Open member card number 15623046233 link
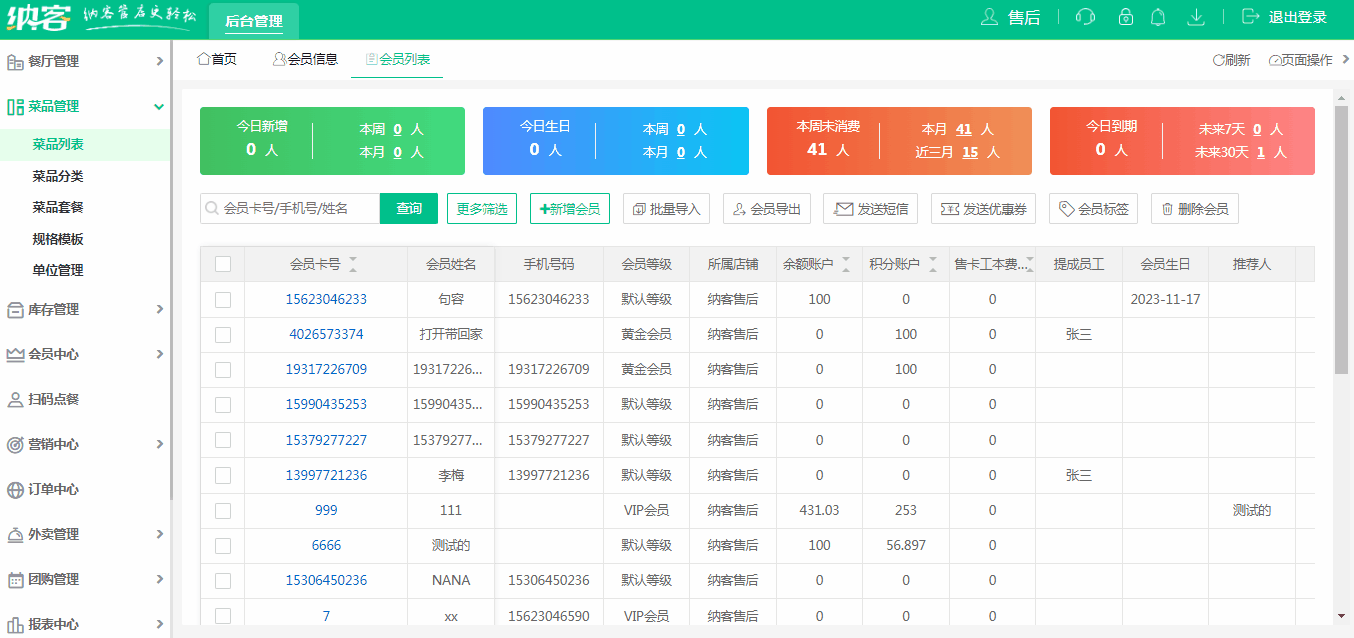Image resolution: width=1354 pixels, height=638 pixels. click(325, 299)
